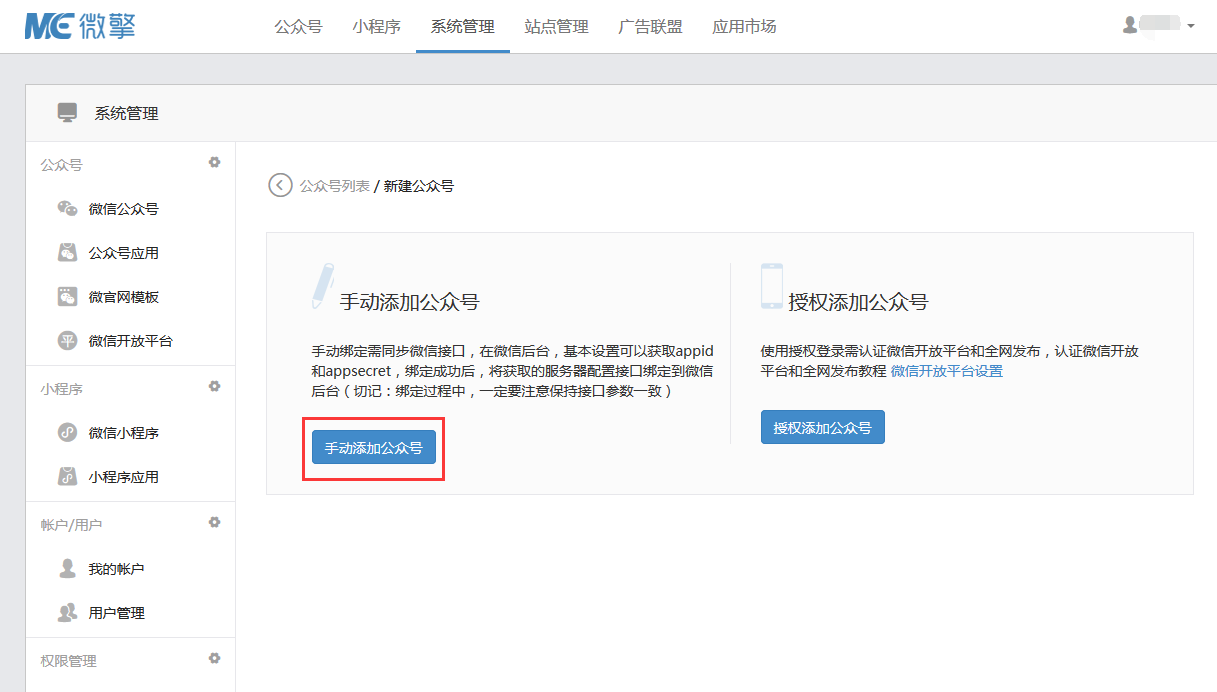The image size is (1217, 692).
Task: Open the user account dropdown arrow
Action: pos(1191,26)
